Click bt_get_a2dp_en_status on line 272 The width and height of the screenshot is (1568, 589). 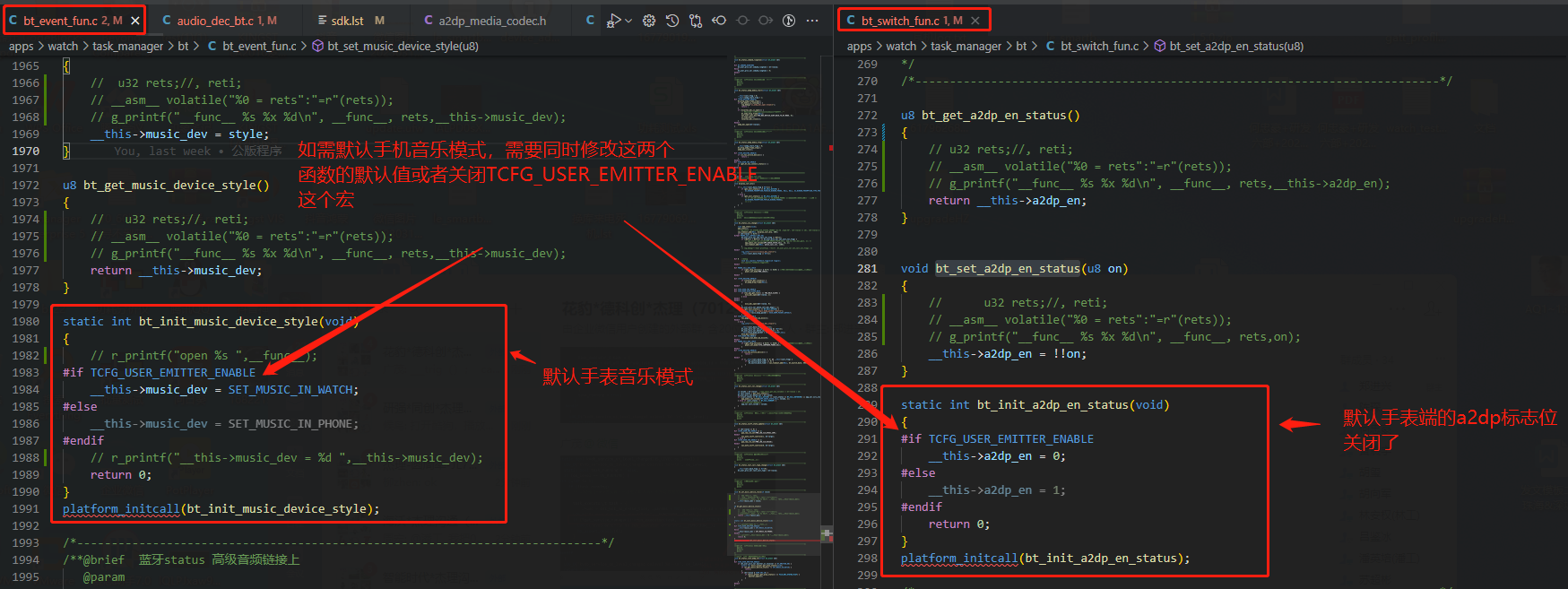(x=994, y=116)
